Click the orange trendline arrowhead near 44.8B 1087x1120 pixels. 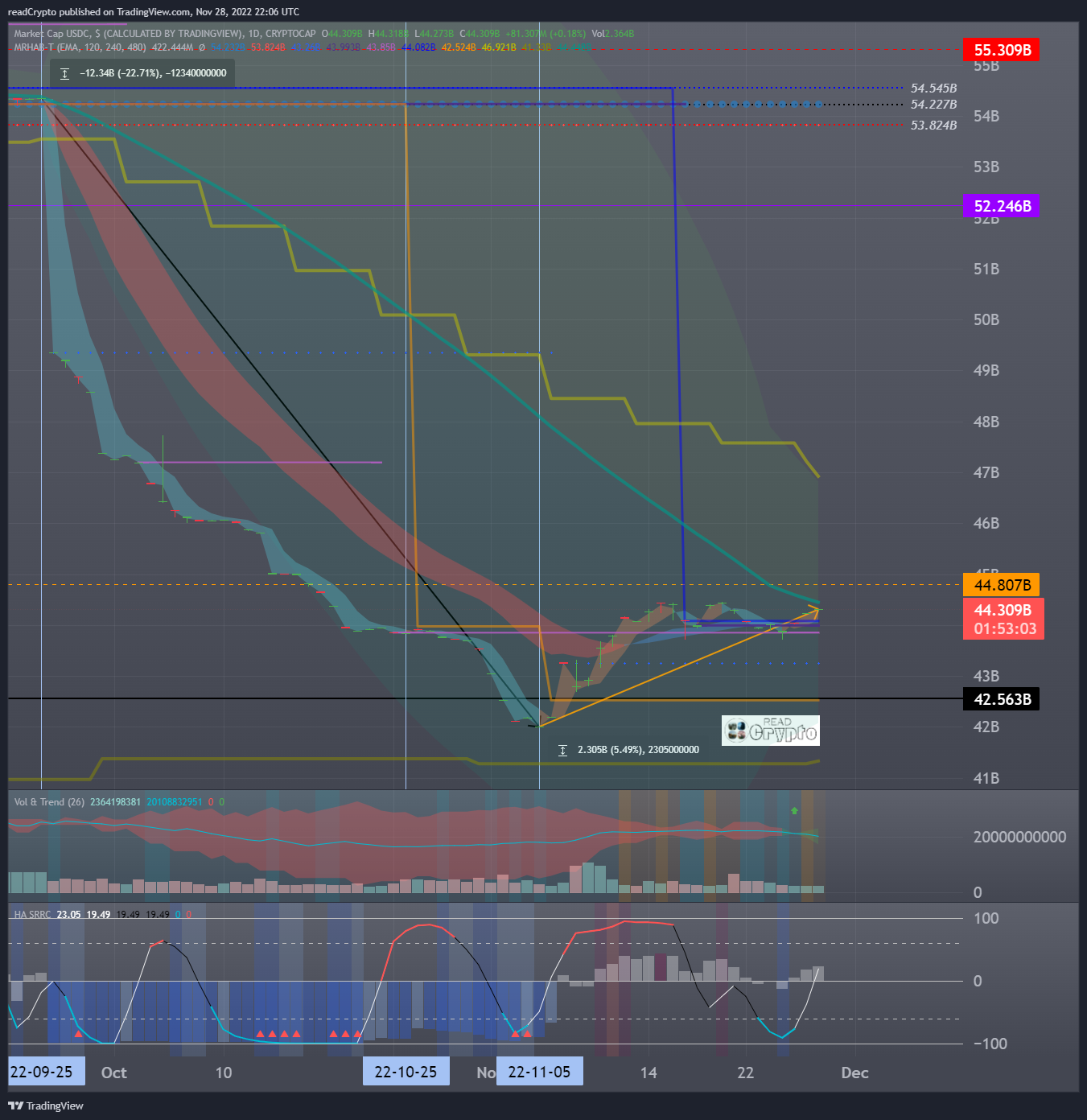tap(813, 610)
